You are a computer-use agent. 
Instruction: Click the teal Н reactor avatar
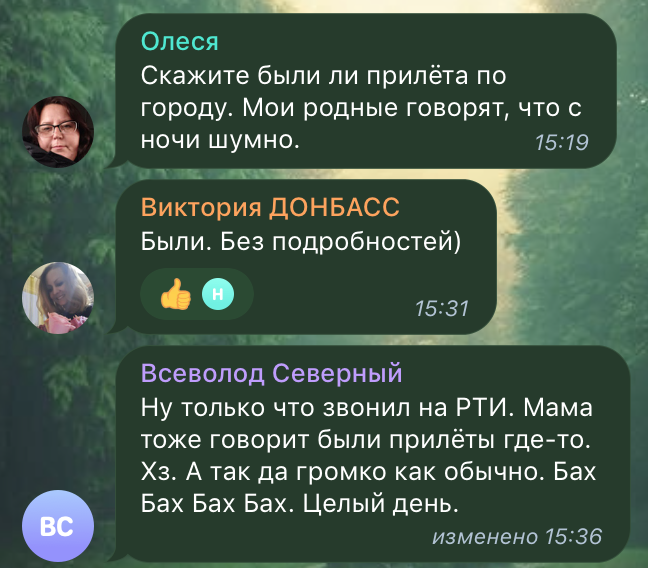(x=218, y=294)
